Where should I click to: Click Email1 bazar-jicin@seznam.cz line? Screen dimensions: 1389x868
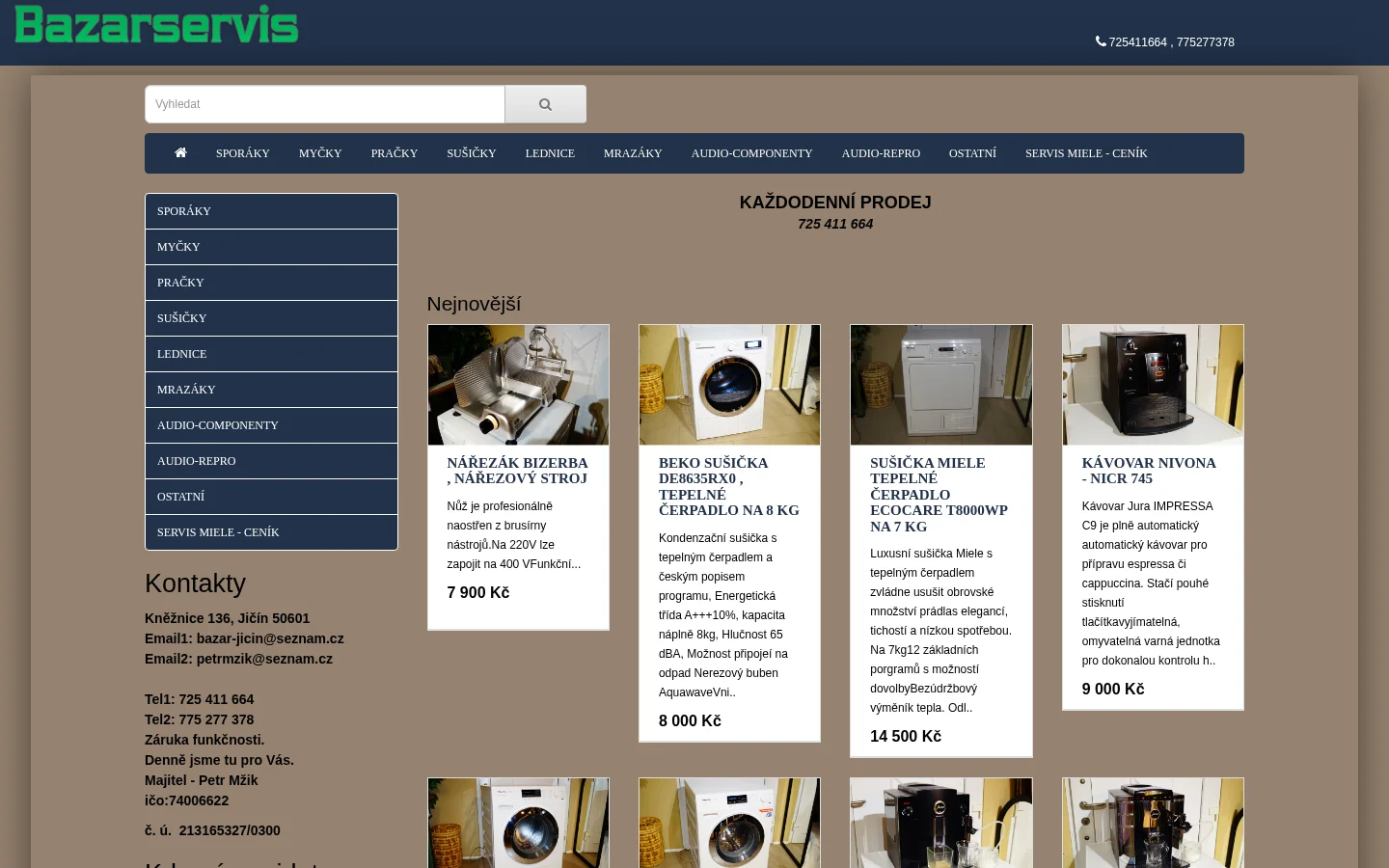coord(244,638)
